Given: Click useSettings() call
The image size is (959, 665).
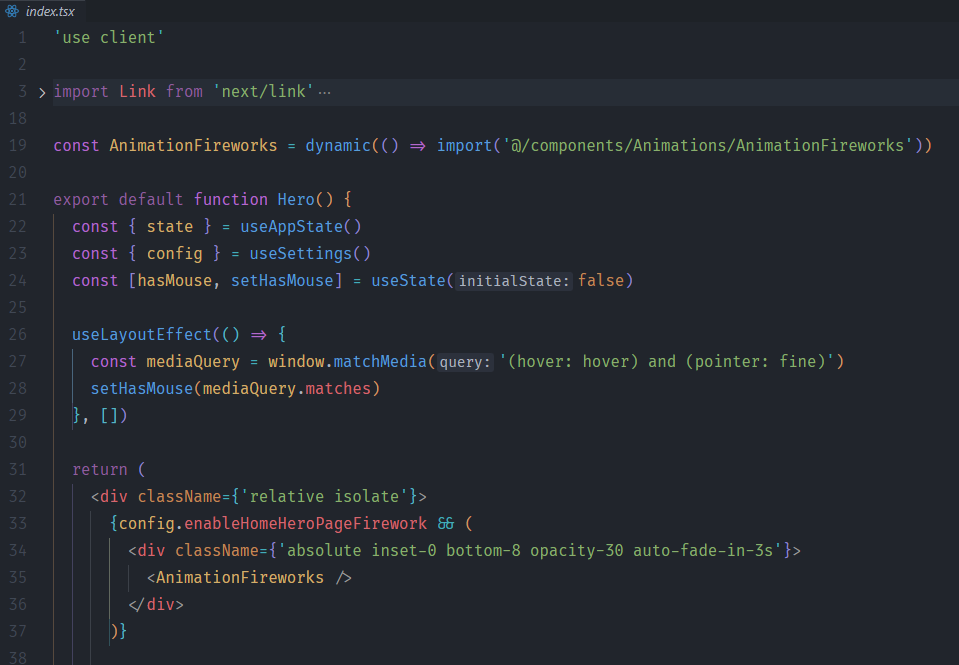Looking at the screenshot, I should click(310, 253).
